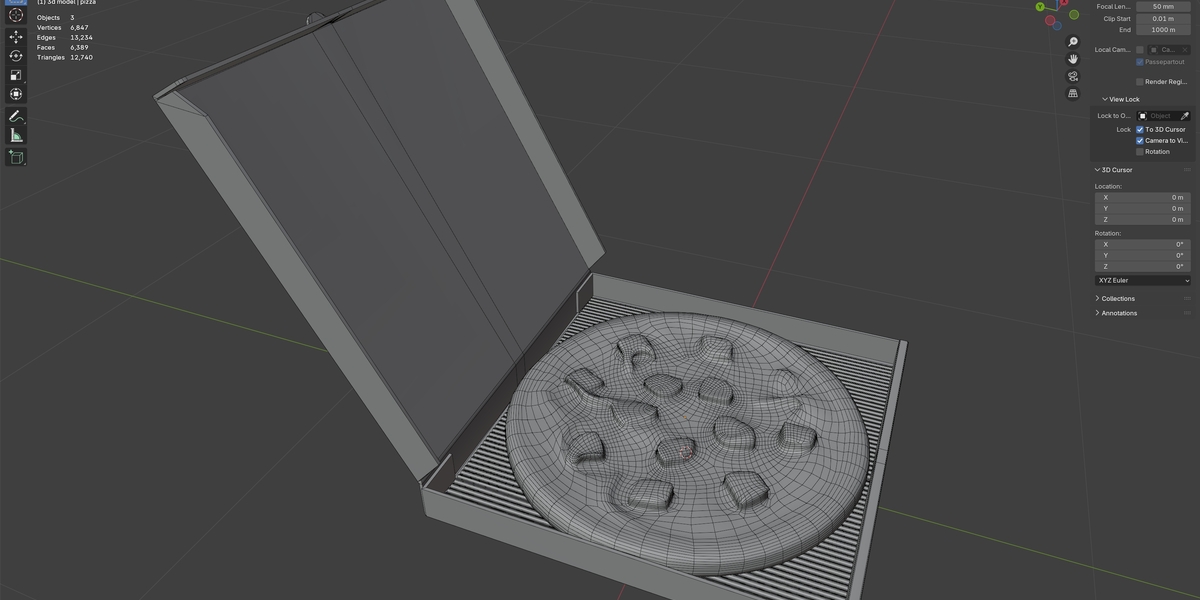Viewport: 1200px width, 600px height.
Task: Toggle the camera view icon
Action: [x=1073, y=76]
